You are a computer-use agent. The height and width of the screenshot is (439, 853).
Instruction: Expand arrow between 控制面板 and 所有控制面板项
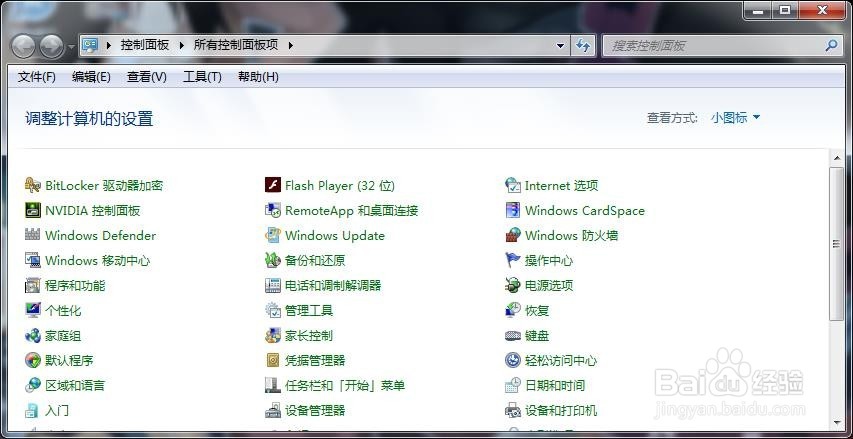[182, 46]
